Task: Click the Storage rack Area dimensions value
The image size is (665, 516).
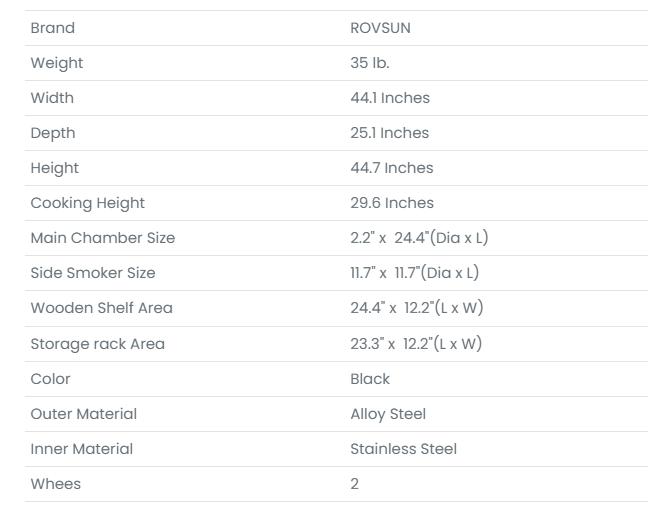Action: tap(415, 344)
